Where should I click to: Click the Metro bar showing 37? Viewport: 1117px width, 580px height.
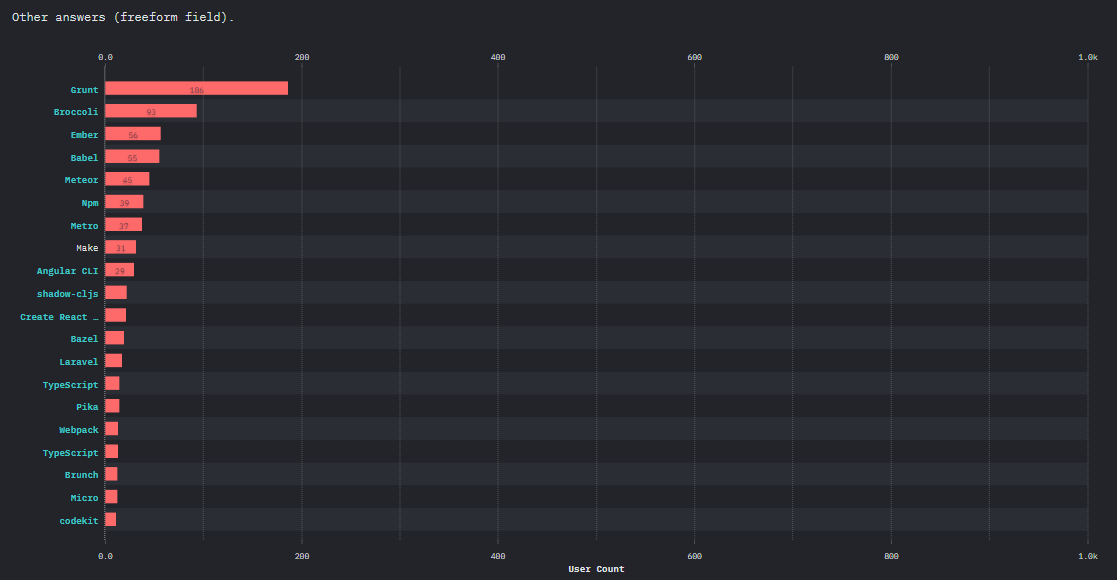(x=124, y=224)
